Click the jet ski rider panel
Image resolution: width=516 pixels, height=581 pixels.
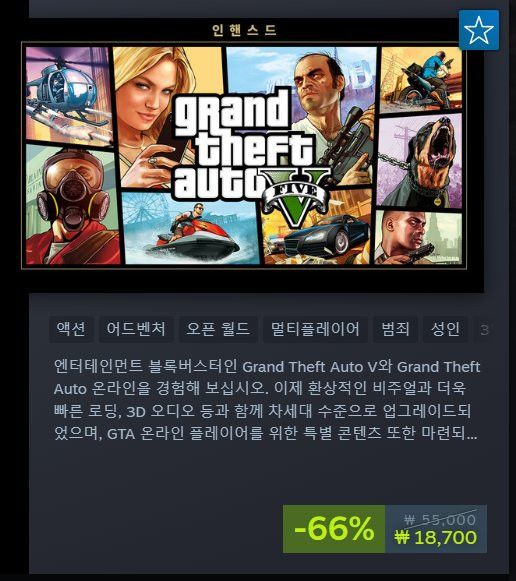(191, 228)
